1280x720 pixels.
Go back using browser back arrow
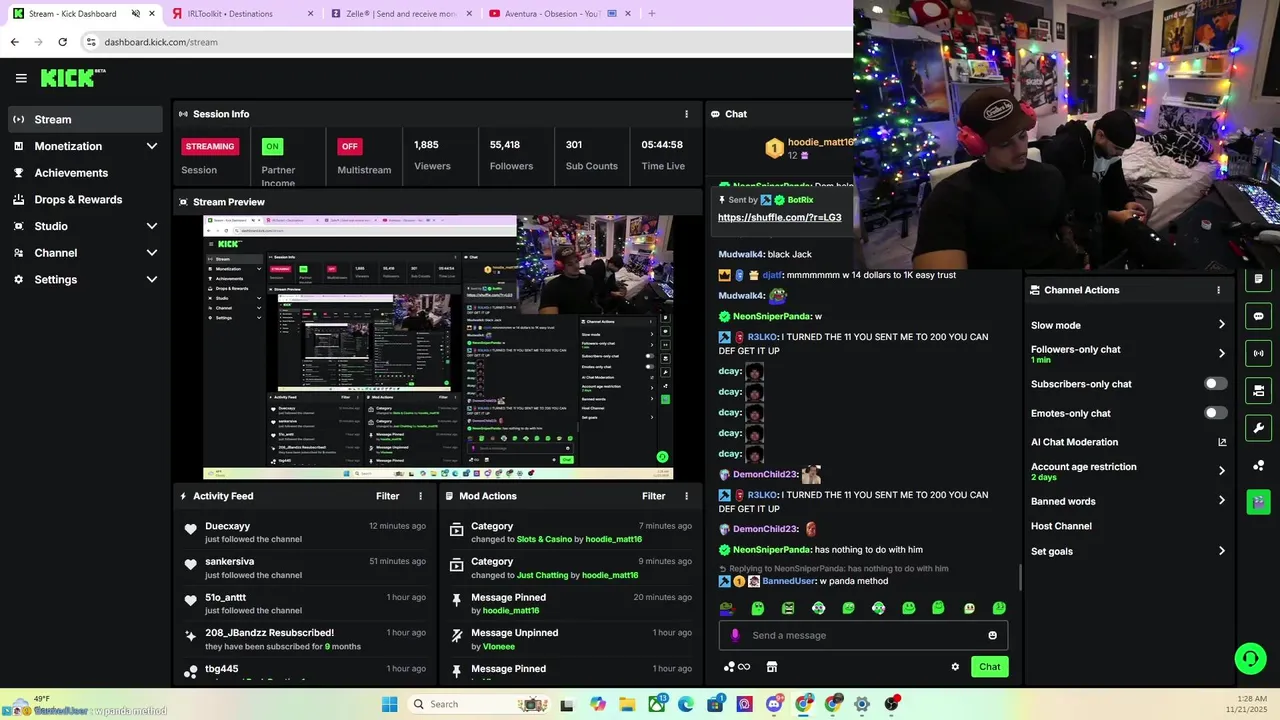coord(14,42)
